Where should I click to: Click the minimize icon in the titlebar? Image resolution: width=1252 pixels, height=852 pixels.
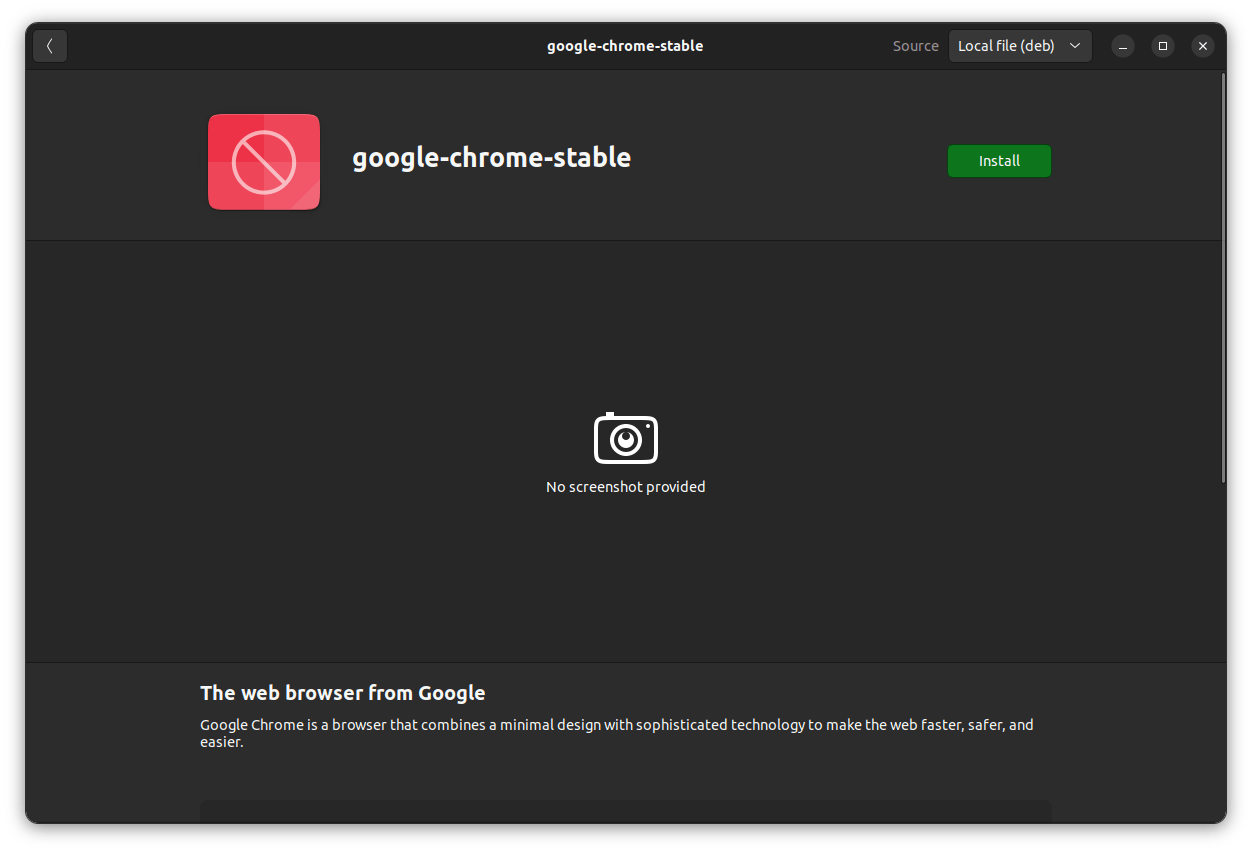click(1122, 46)
